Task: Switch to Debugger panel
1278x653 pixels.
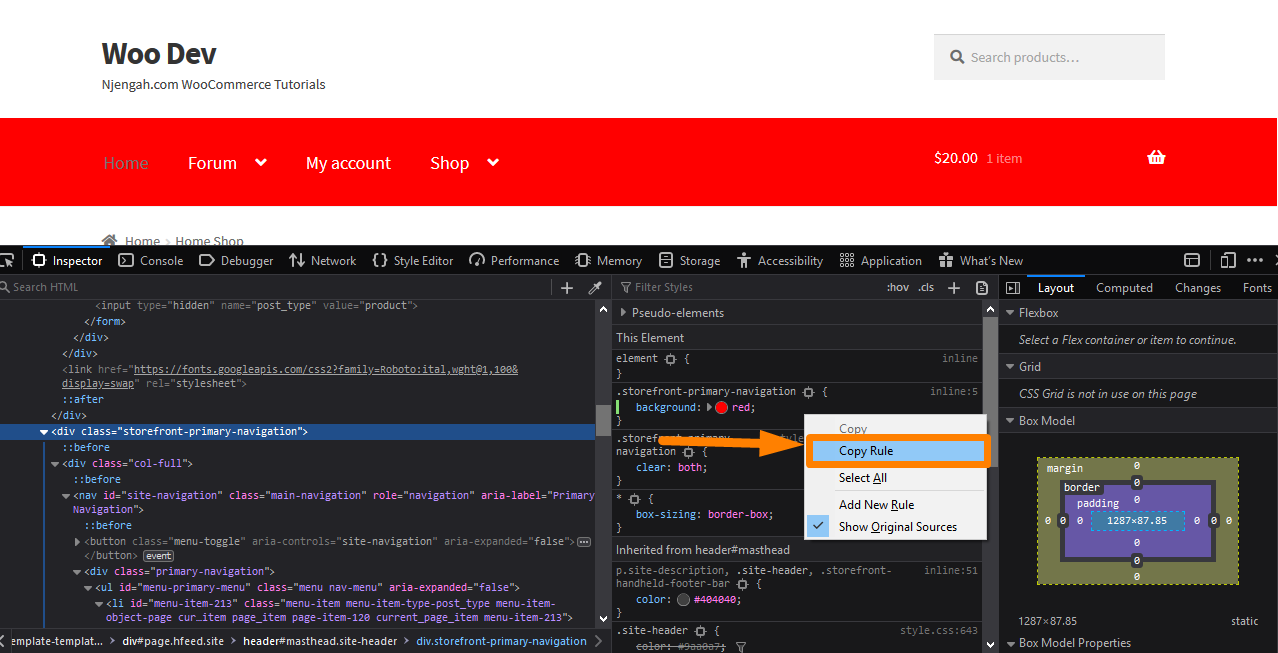Action: pos(236,261)
